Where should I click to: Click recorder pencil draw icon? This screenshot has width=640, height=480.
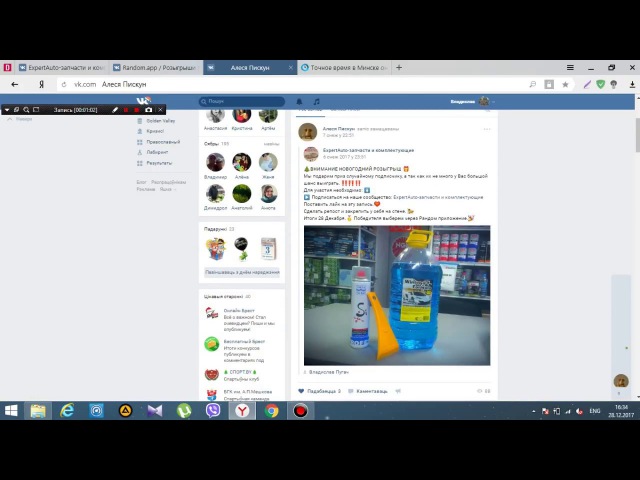point(115,110)
